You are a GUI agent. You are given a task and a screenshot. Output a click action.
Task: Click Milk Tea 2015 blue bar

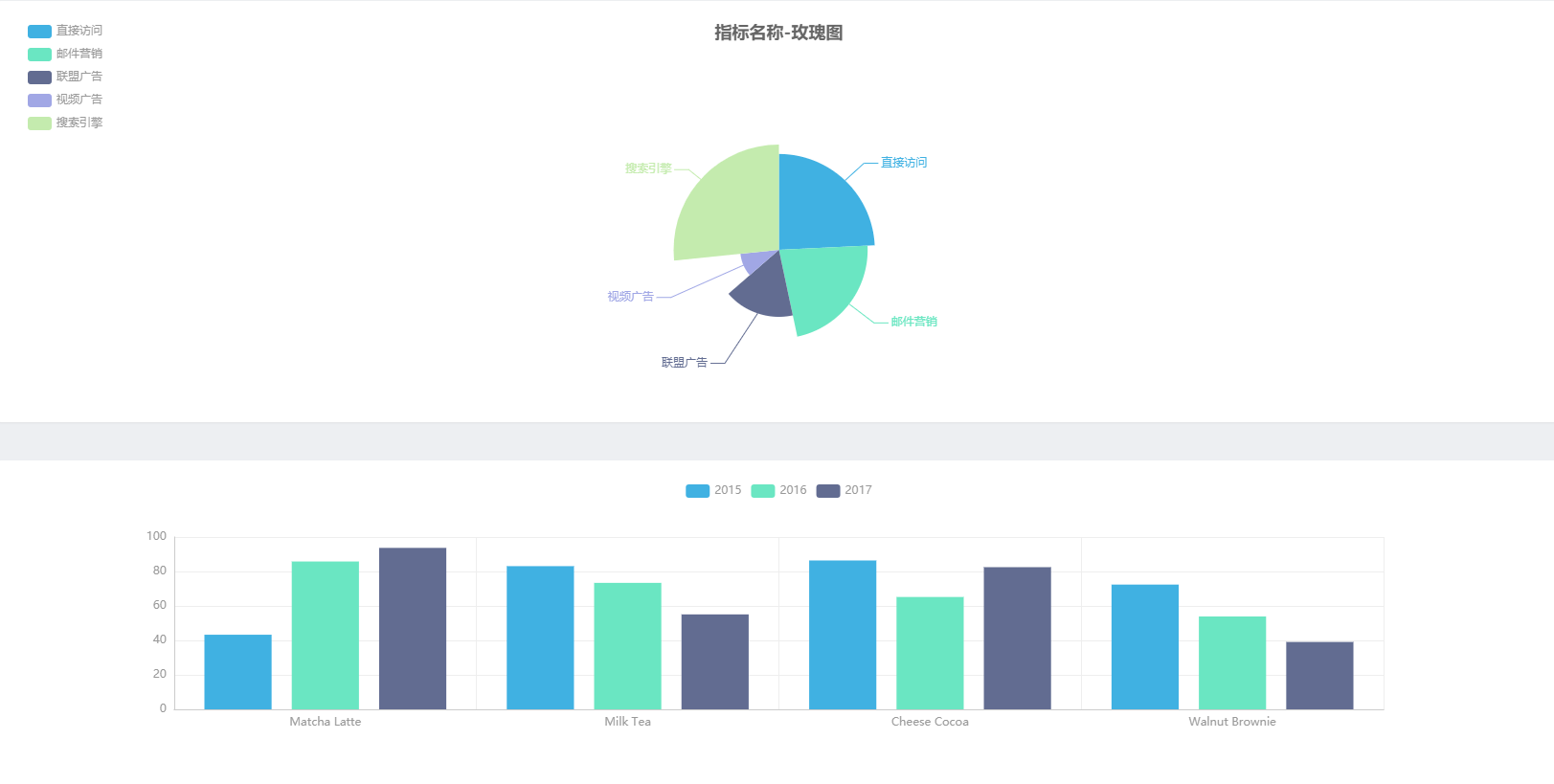coord(540,638)
